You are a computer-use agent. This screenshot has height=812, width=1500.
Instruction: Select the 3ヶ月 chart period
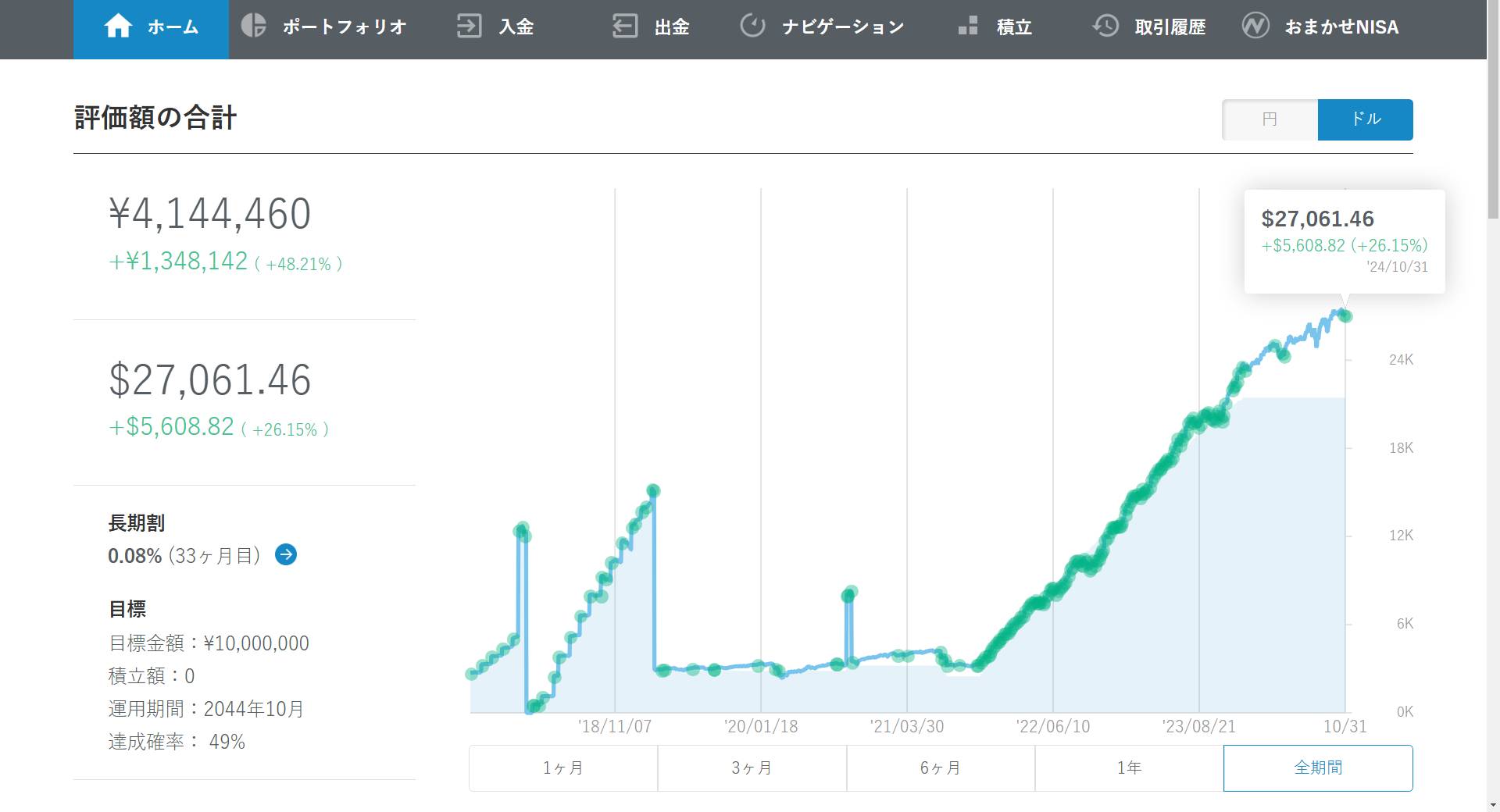coord(752,768)
